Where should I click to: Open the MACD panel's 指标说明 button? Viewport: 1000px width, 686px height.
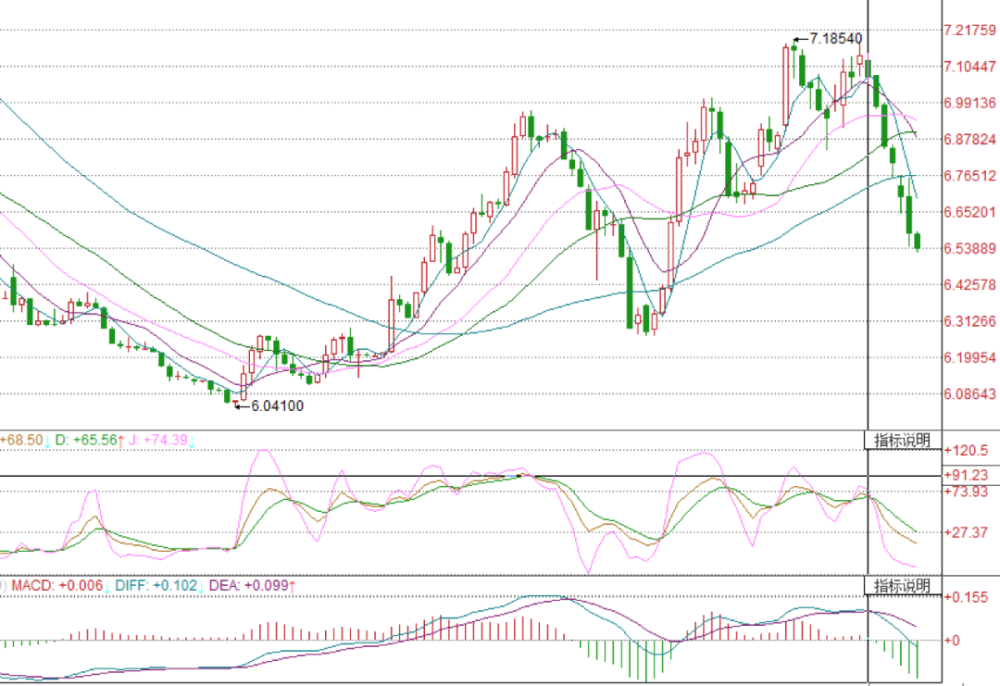tap(902, 585)
